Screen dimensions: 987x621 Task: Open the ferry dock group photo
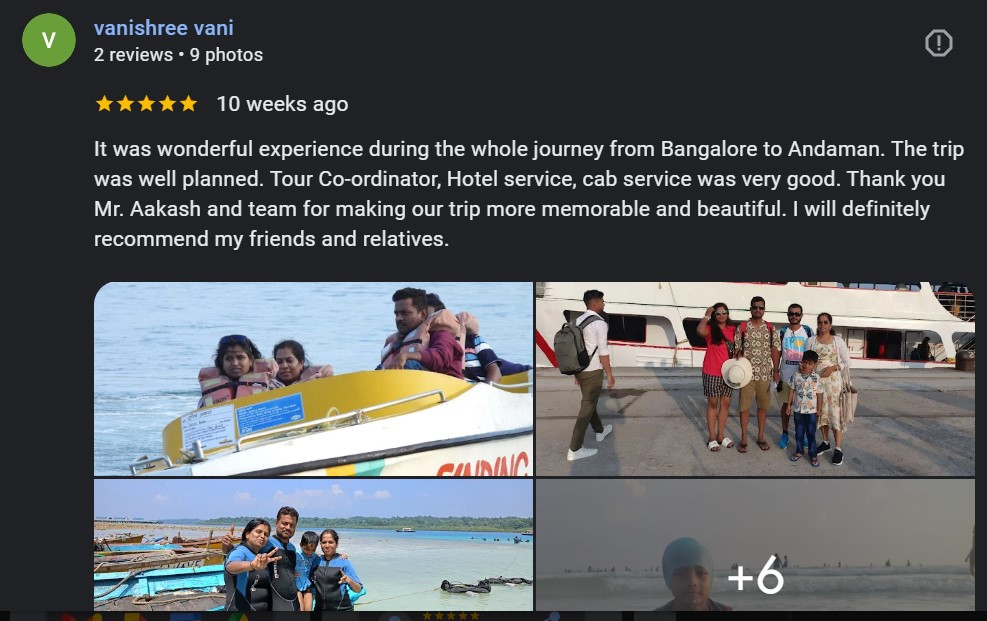pos(755,379)
